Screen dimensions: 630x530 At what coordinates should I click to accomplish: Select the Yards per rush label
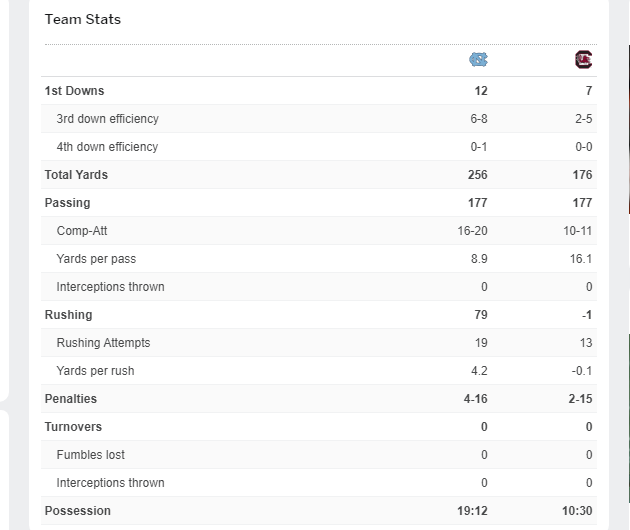[x=95, y=371]
